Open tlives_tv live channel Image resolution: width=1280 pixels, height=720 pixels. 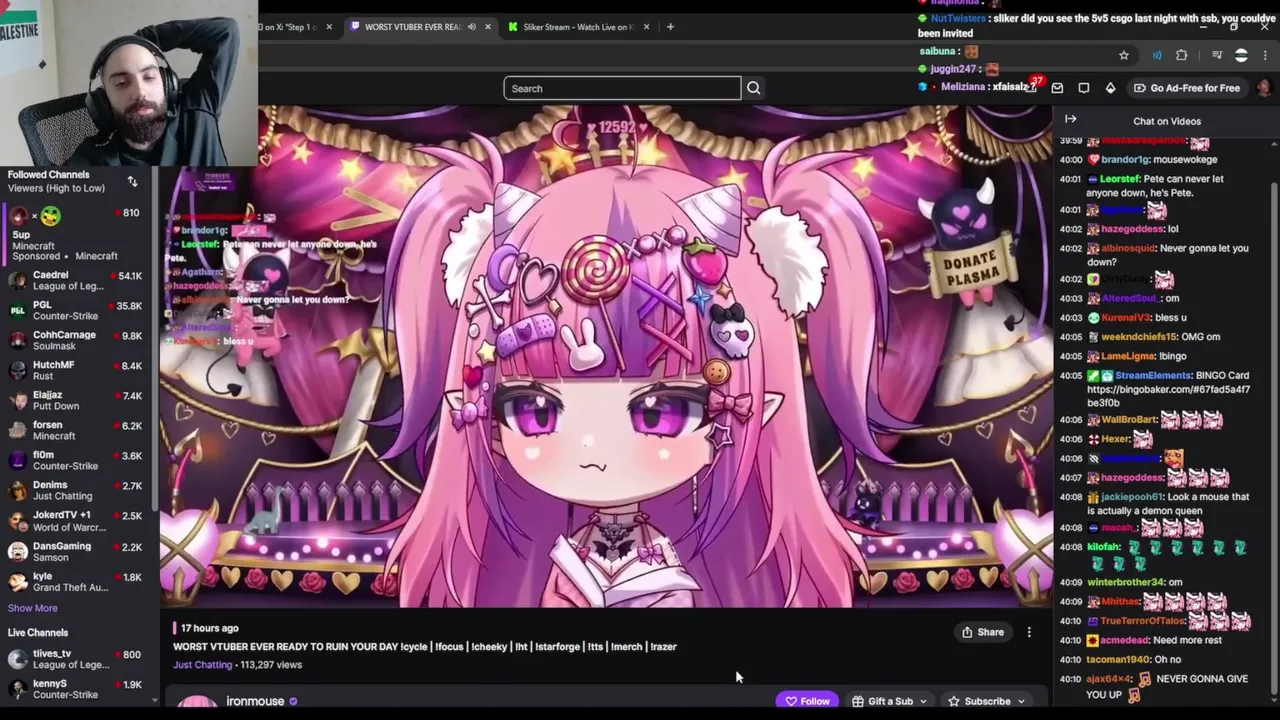tap(75, 659)
